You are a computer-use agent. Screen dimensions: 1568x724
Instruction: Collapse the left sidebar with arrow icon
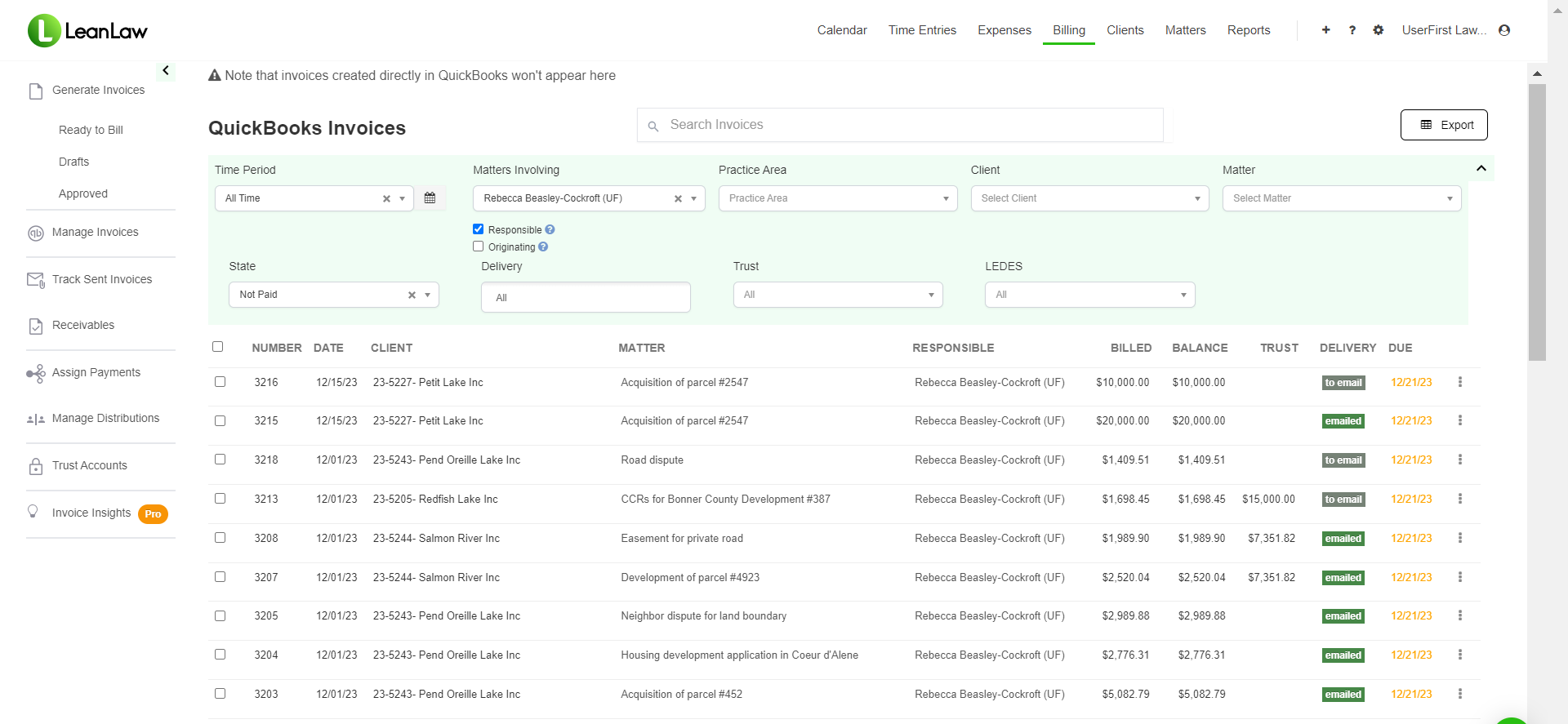click(166, 71)
